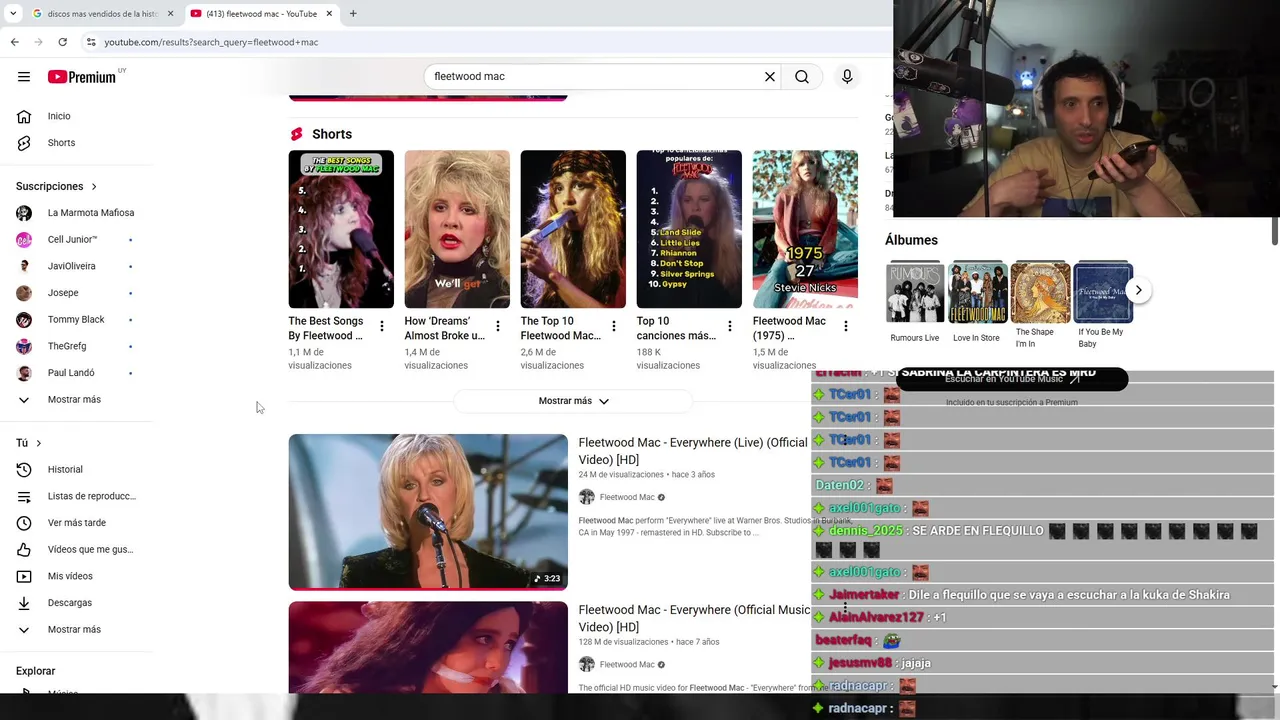Image resolution: width=1280 pixels, height=720 pixels.
Task: Activate voice search microphone
Action: tap(847, 77)
